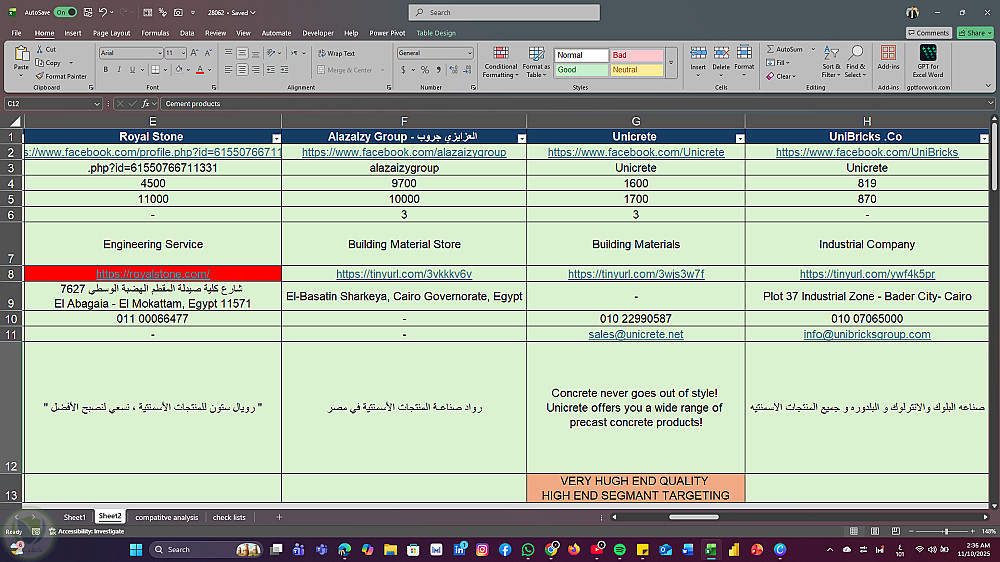The height and width of the screenshot is (562, 1000).
Task: Switch to the Insert ribbon tab
Action: tap(73, 33)
